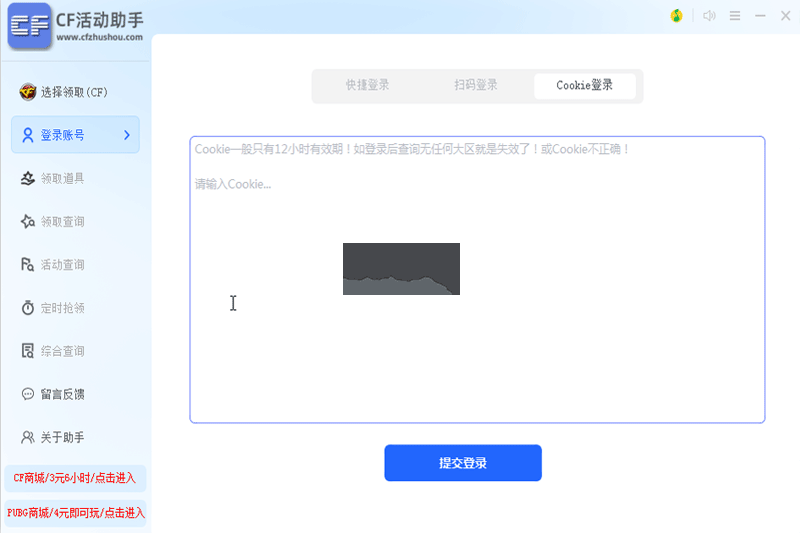Screen dimensions: 800x533
Task: Open the CF商城 3元6小时 link
Action: (x=75, y=478)
